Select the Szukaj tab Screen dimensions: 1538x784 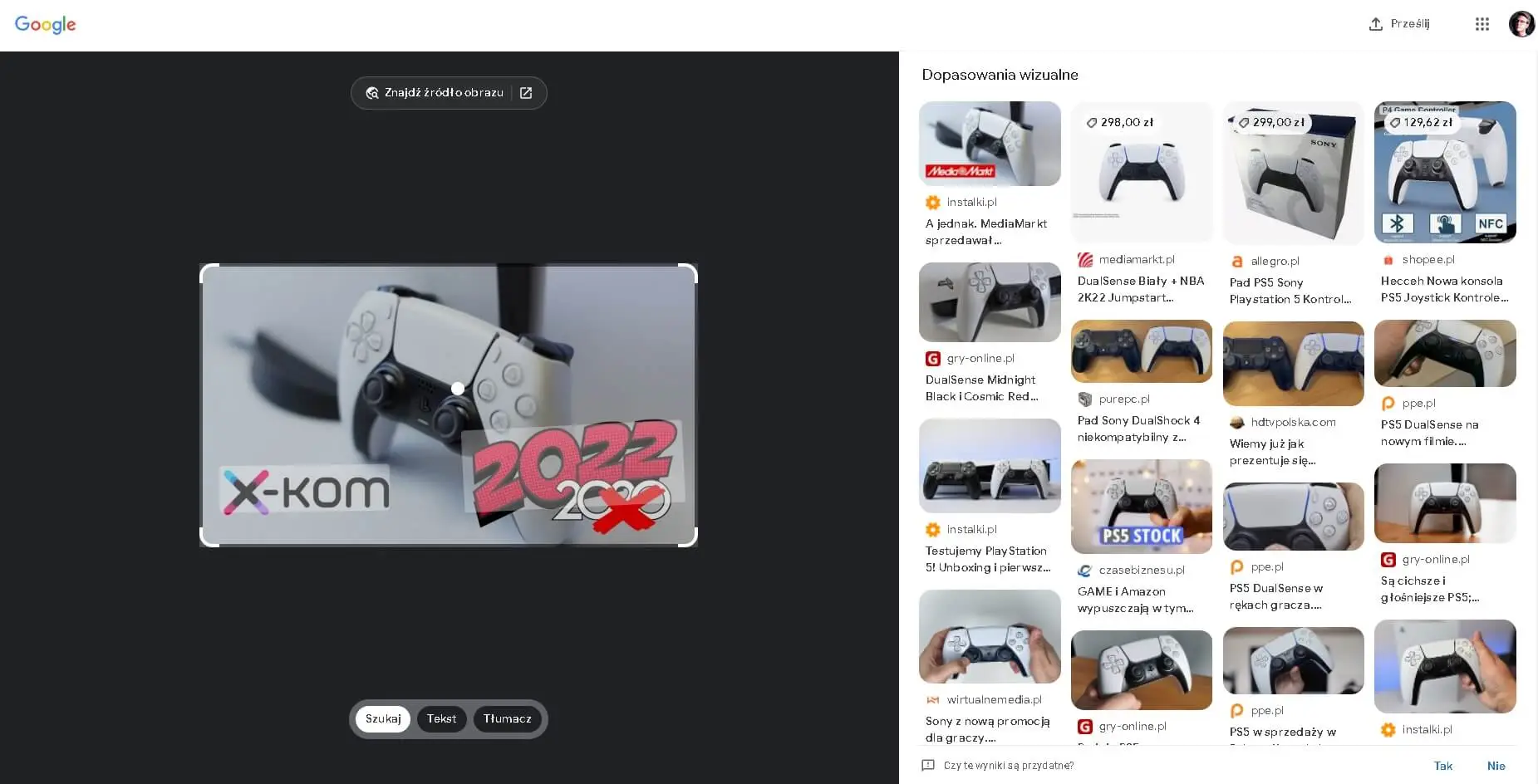(383, 718)
